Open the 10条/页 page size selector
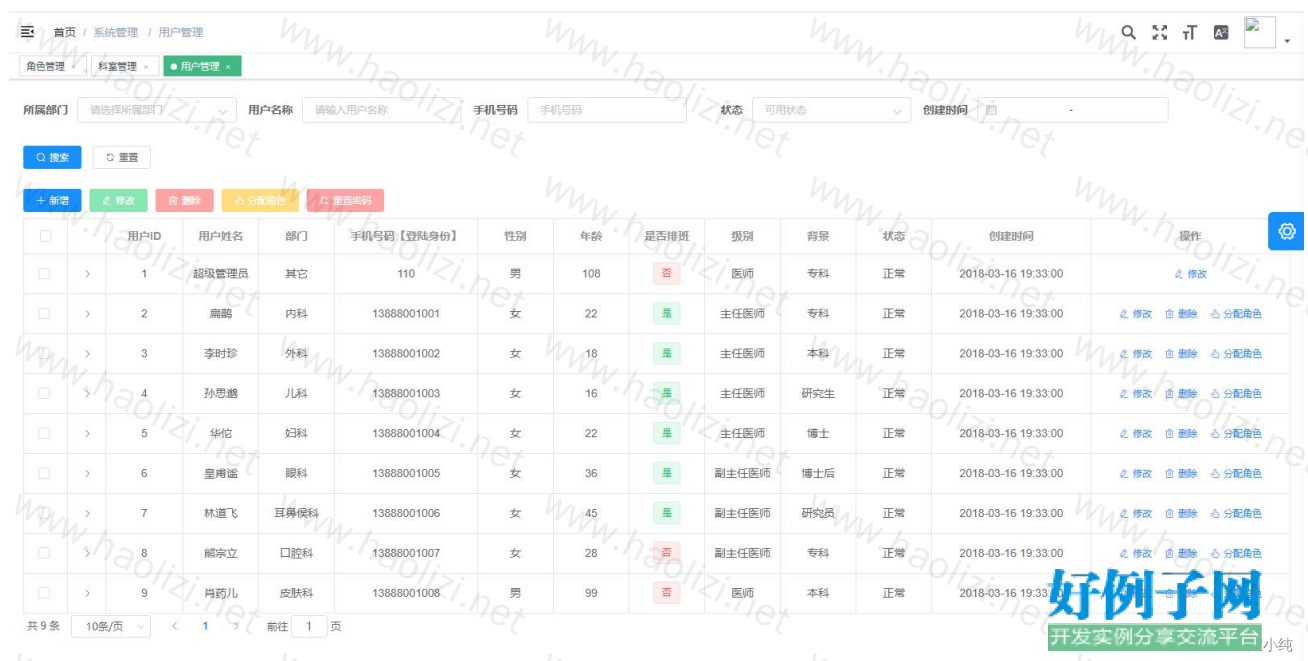Screen dimensions: 1308x661 pyautogui.click(x=110, y=626)
